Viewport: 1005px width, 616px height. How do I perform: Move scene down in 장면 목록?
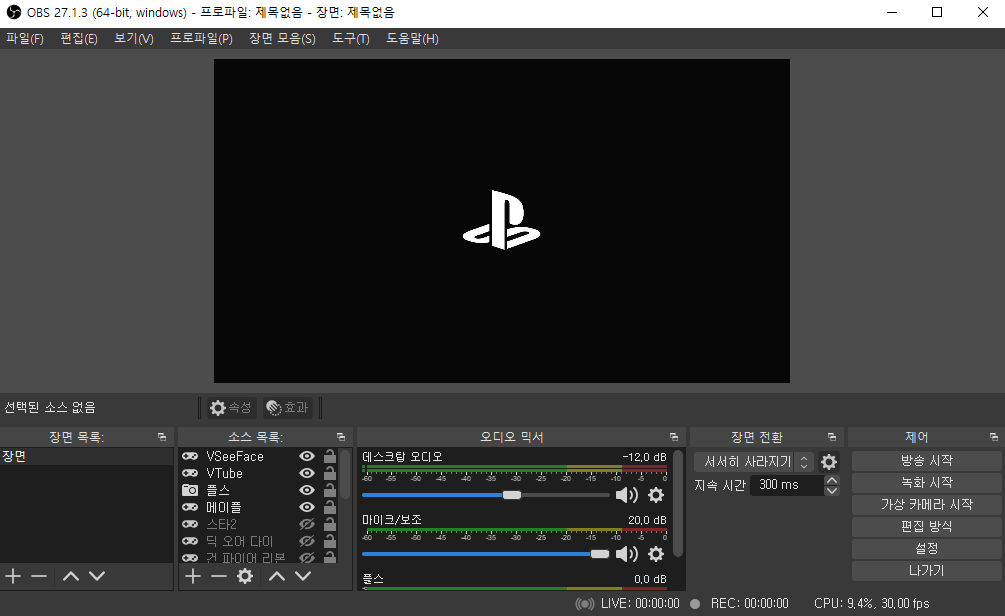[97, 576]
